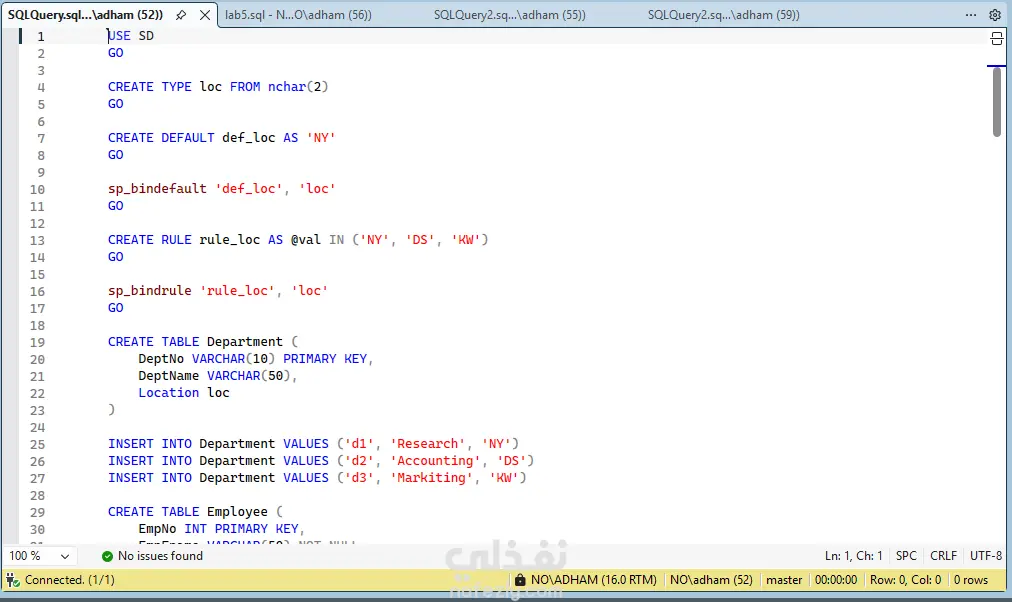Click the 'Markiting' string on line 27
1012x602 pixels.
coord(431,478)
